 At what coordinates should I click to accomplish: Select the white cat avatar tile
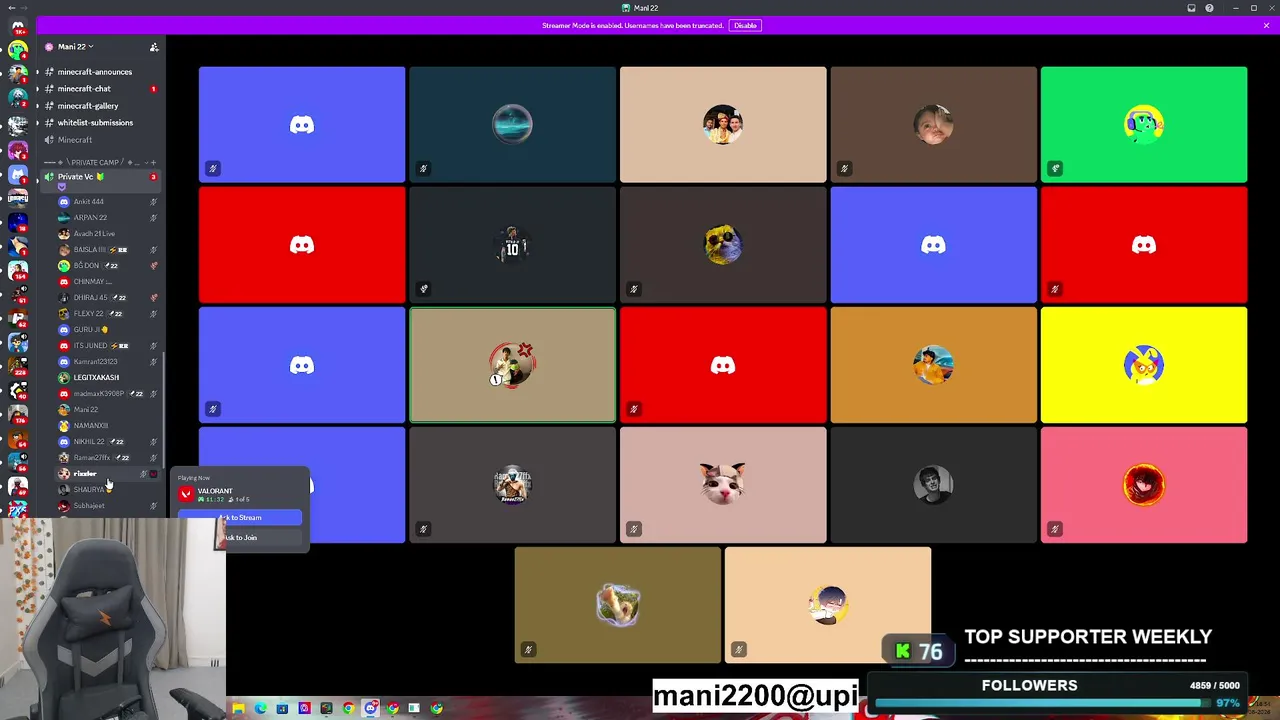(723, 485)
